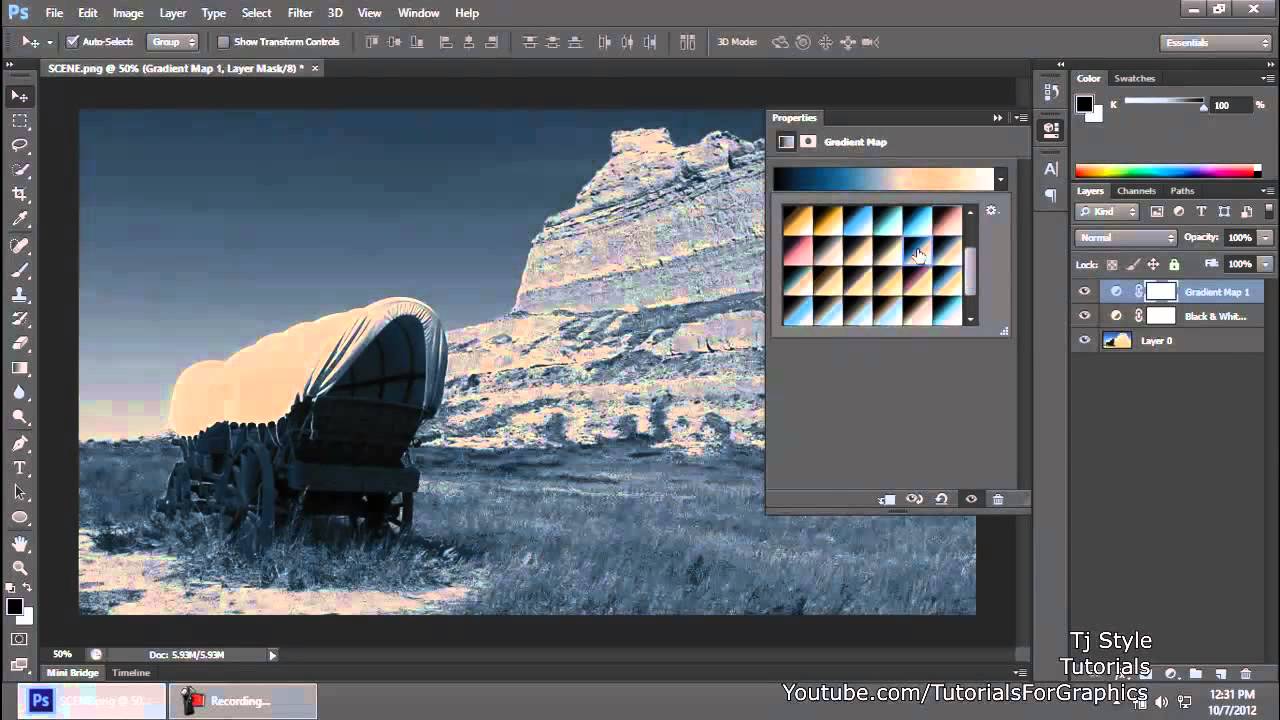Click the Properties delete adjustment trash icon
Viewport: 1280px width, 720px height.
pyautogui.click(x=998, y=499)
